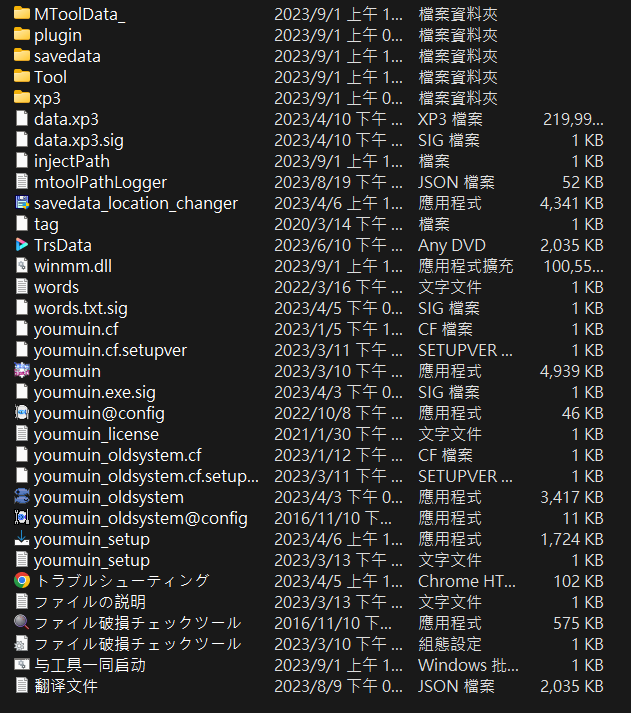Click the savedata_location_changer application icon
Image resolution: width=631 pixels, height=713 pixels.
point(22,202)
